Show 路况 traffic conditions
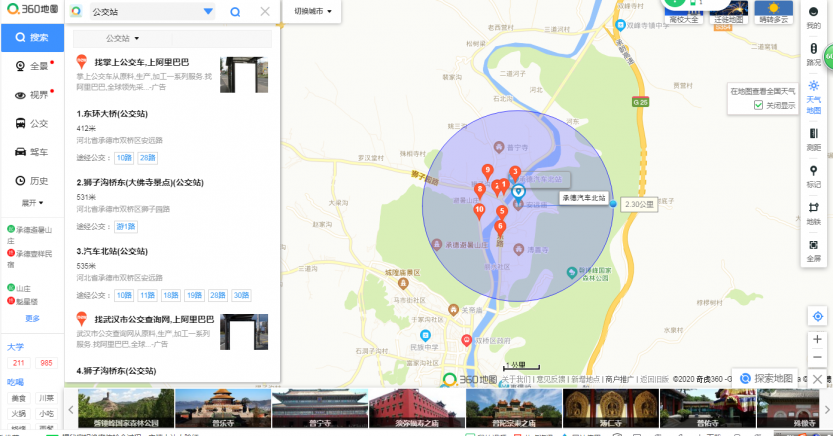Viewport: 833px width, 436px height. coord(813,50)
